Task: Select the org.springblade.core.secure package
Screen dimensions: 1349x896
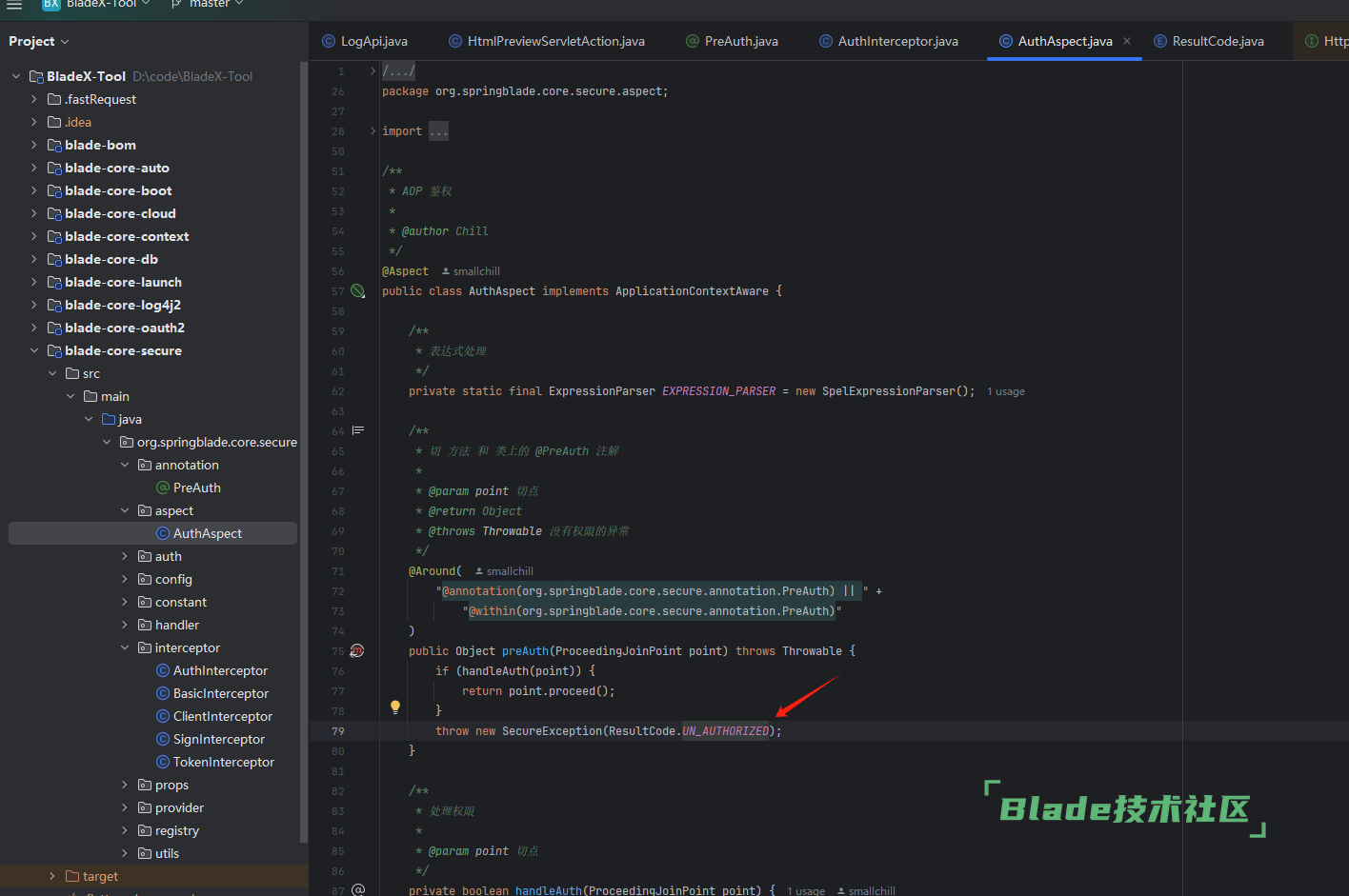Action: click(x=217, y=442)
